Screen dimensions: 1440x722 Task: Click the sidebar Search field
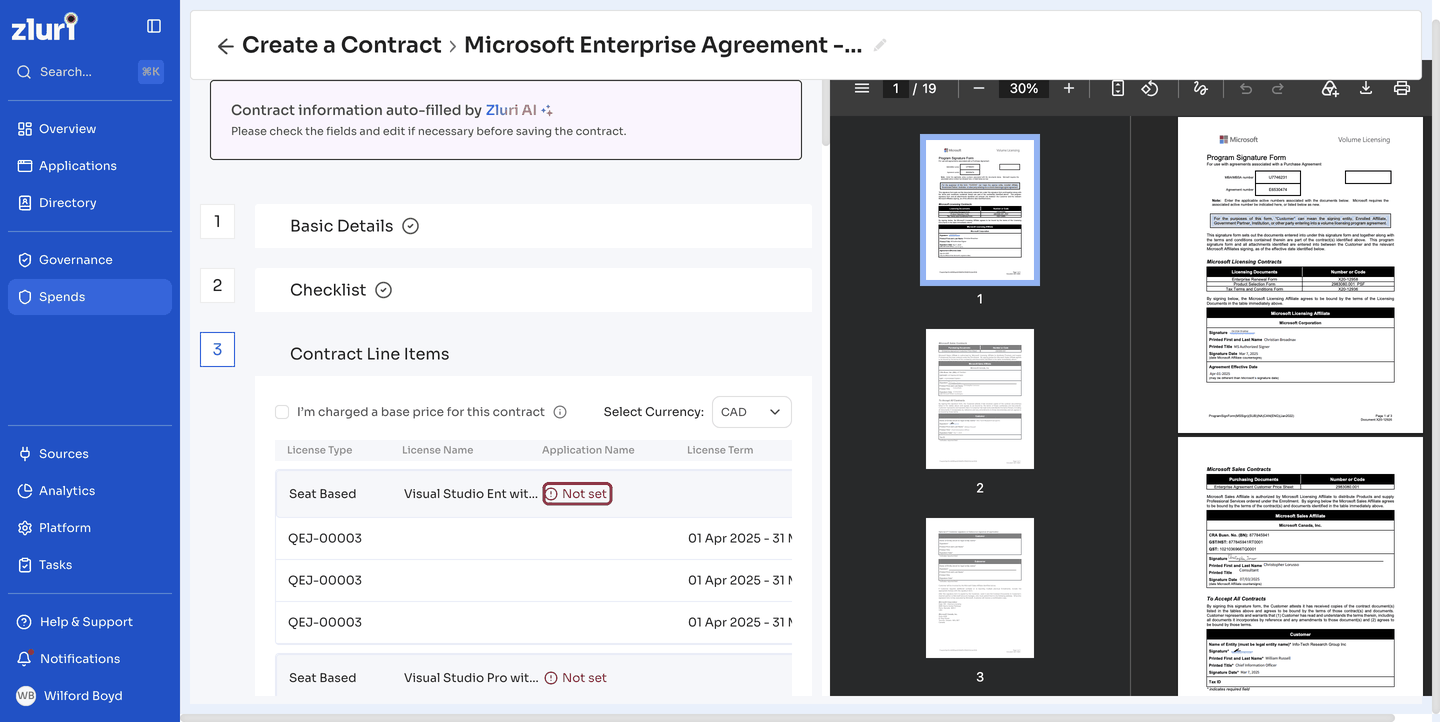click(90, 72)
